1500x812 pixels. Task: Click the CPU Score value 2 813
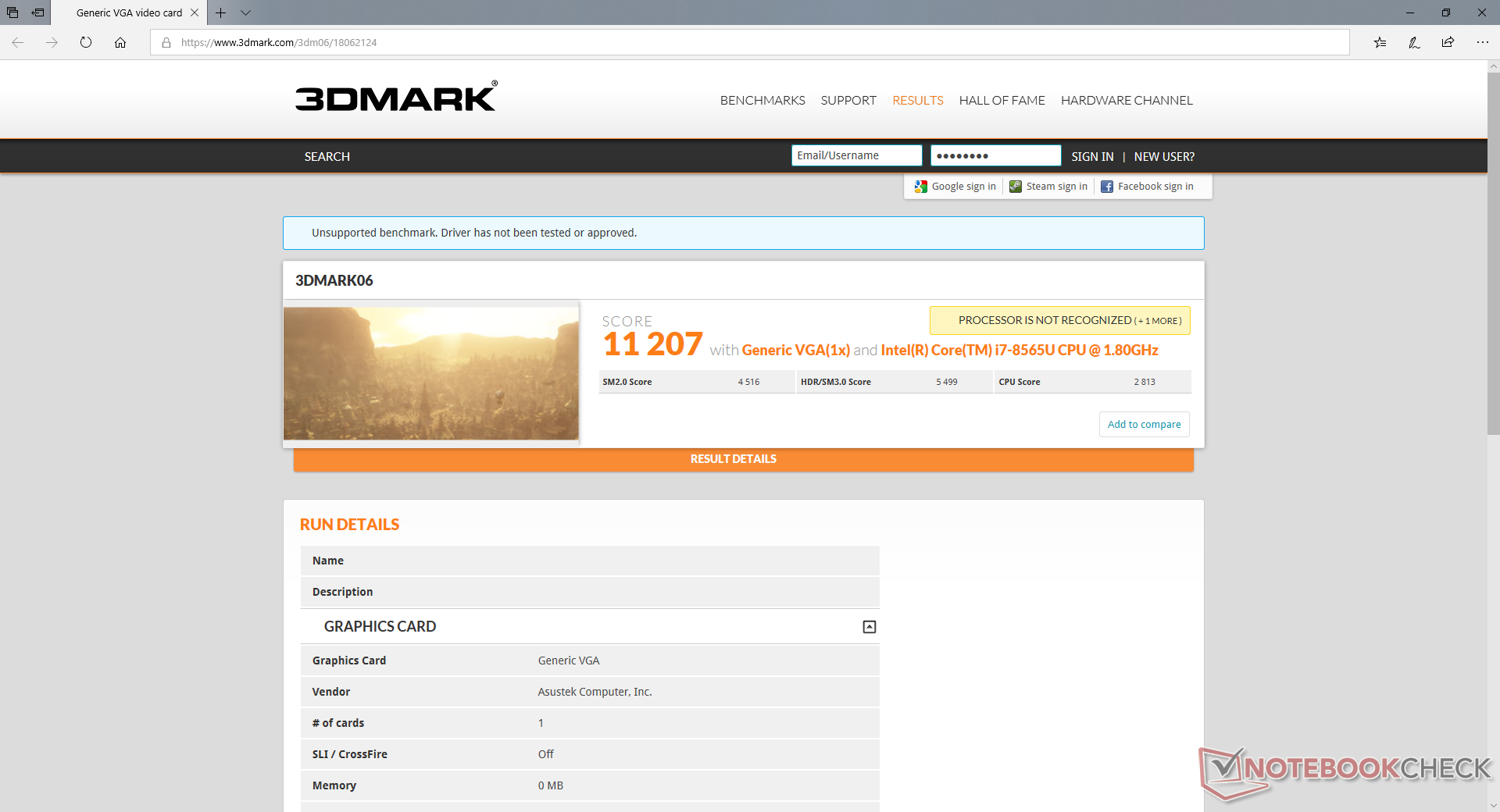[1145, 382]
